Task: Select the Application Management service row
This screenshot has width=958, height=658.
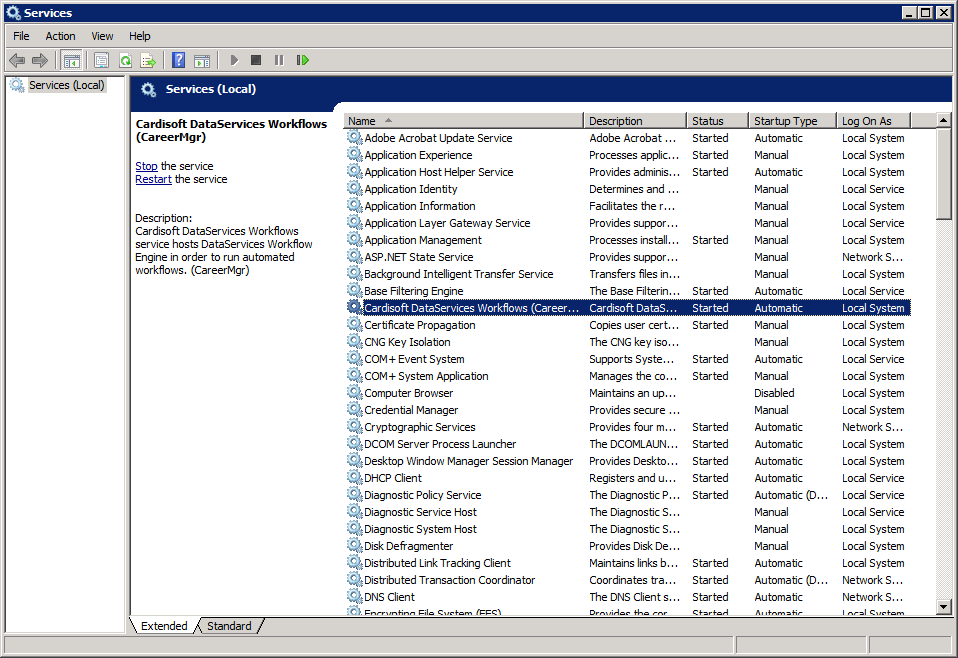Action: tap(628, 240)
